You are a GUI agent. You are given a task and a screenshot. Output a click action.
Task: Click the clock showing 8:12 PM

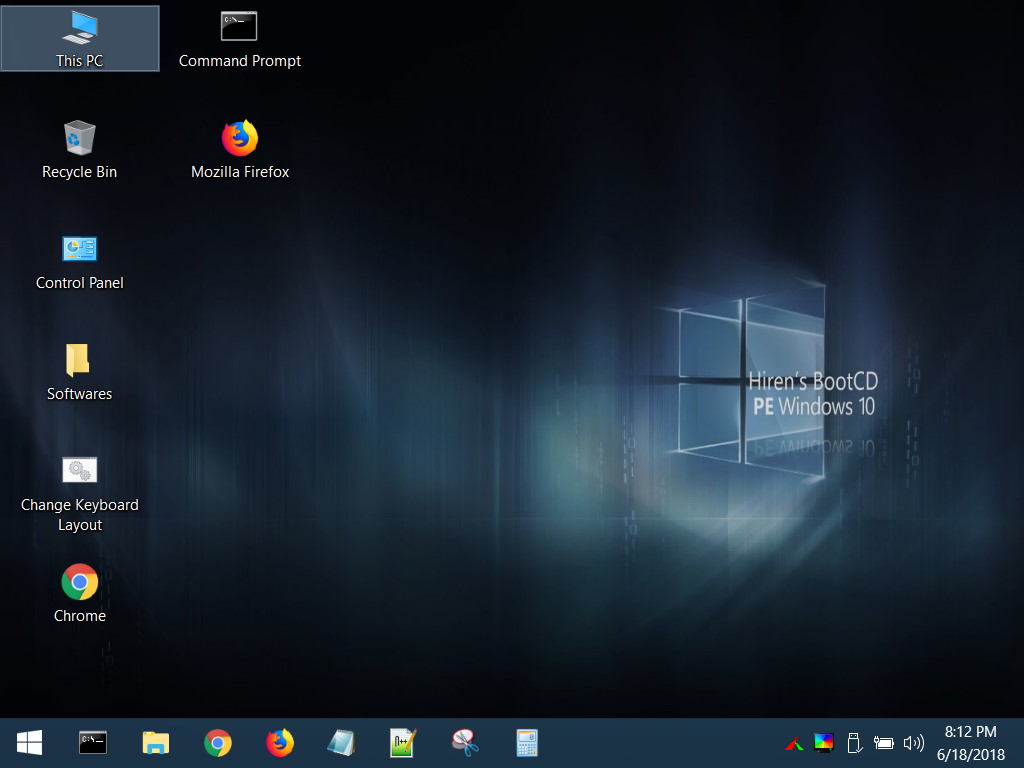(970, 731)
